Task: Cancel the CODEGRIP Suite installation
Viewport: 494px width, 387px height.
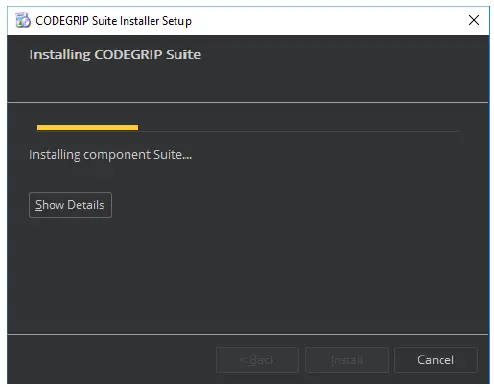Action: click(436, 360)
